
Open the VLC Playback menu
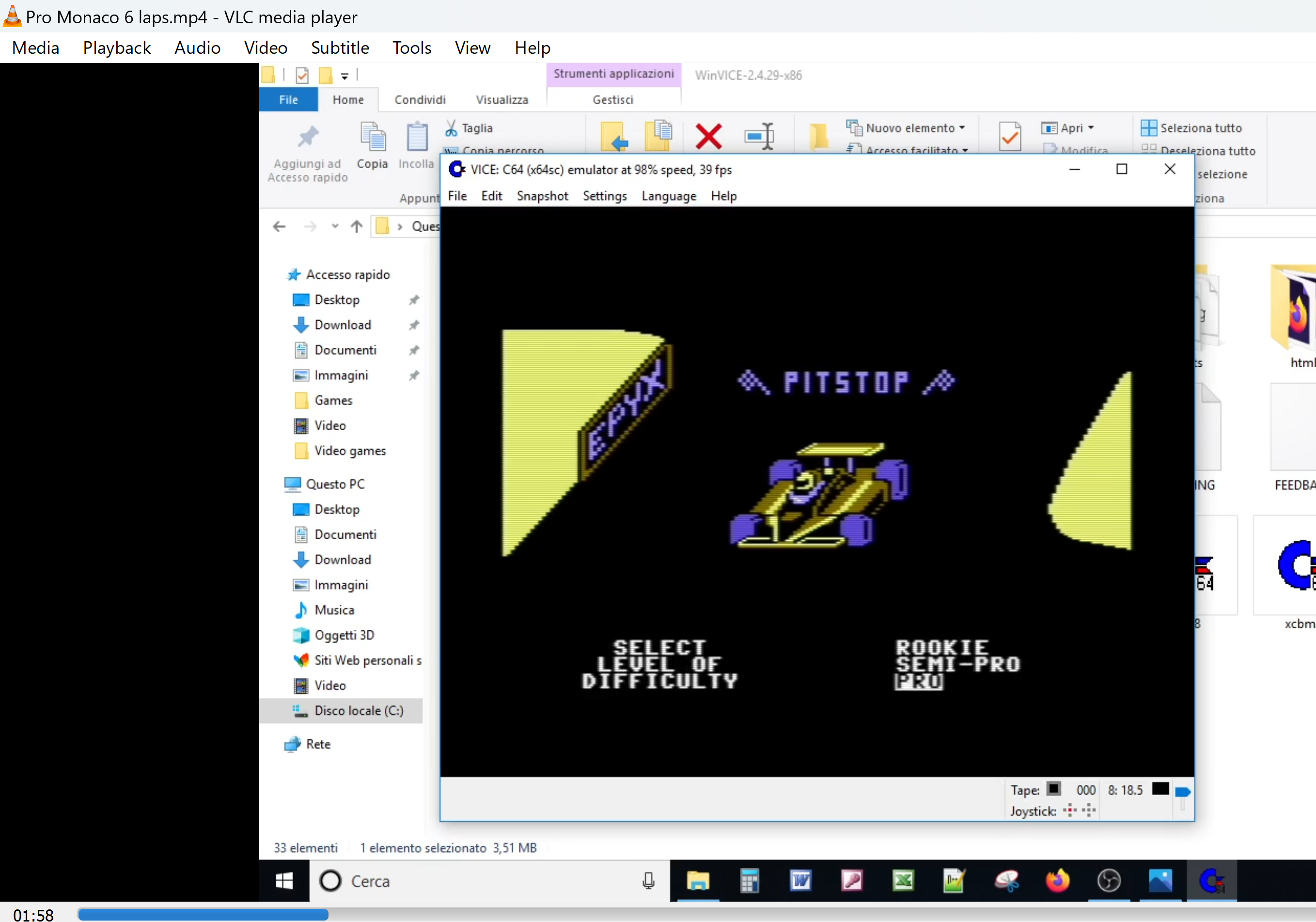pos(117,47)
